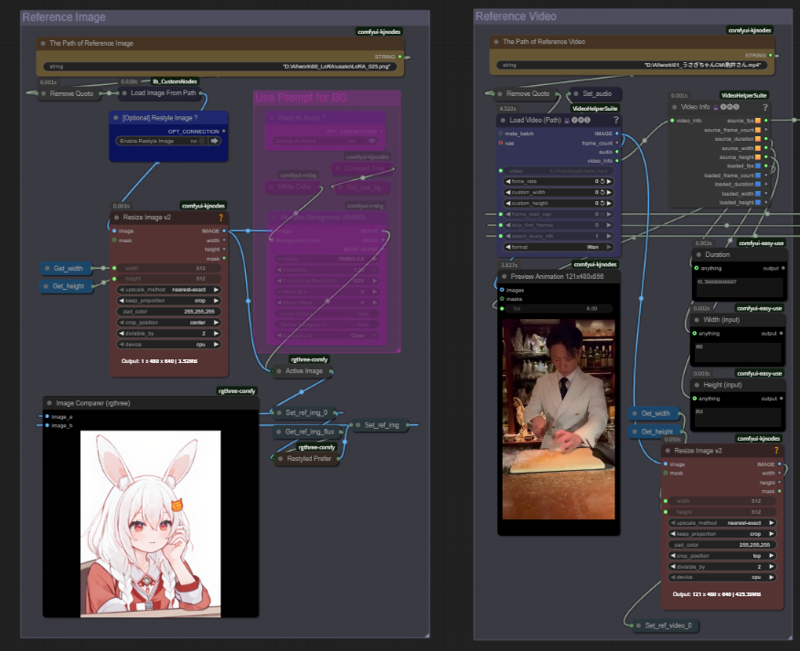Select The Path of Reference Video node title

543,42
